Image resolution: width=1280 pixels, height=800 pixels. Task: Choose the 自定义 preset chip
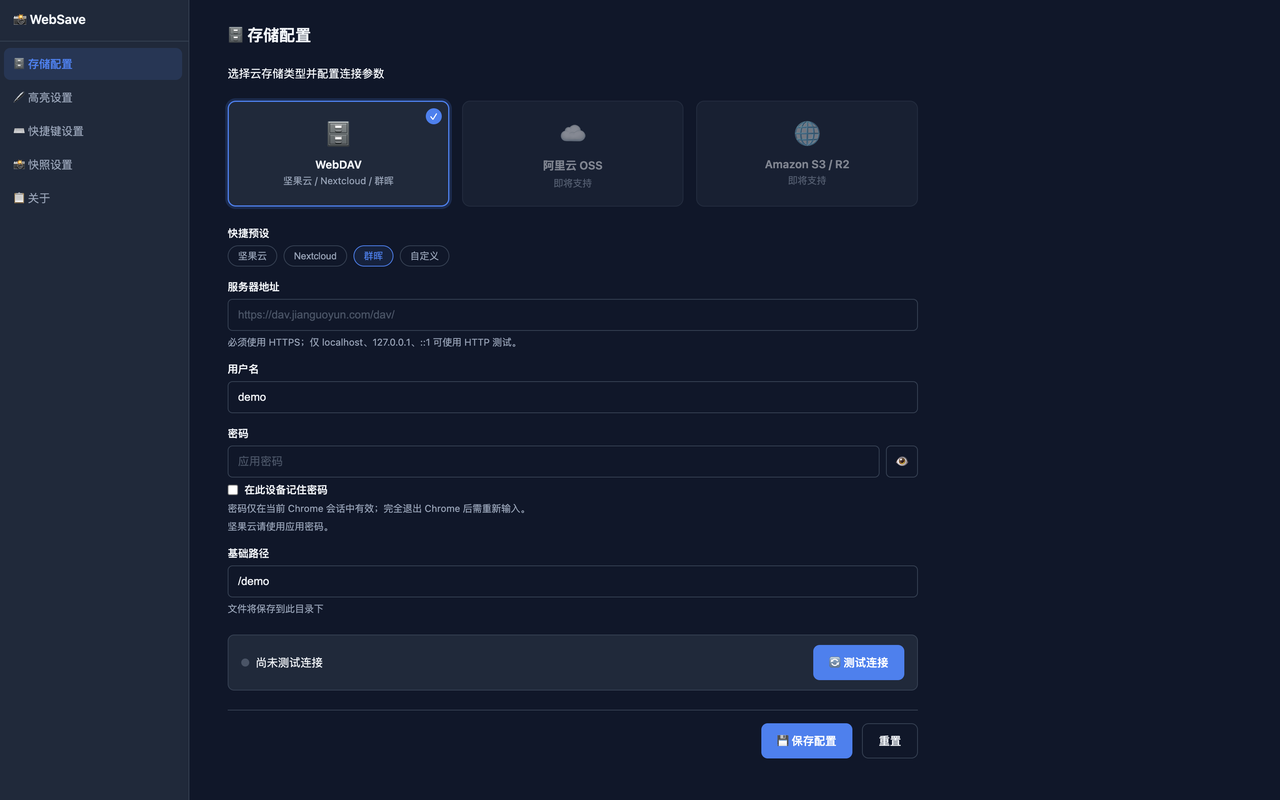tap(424, 256)
